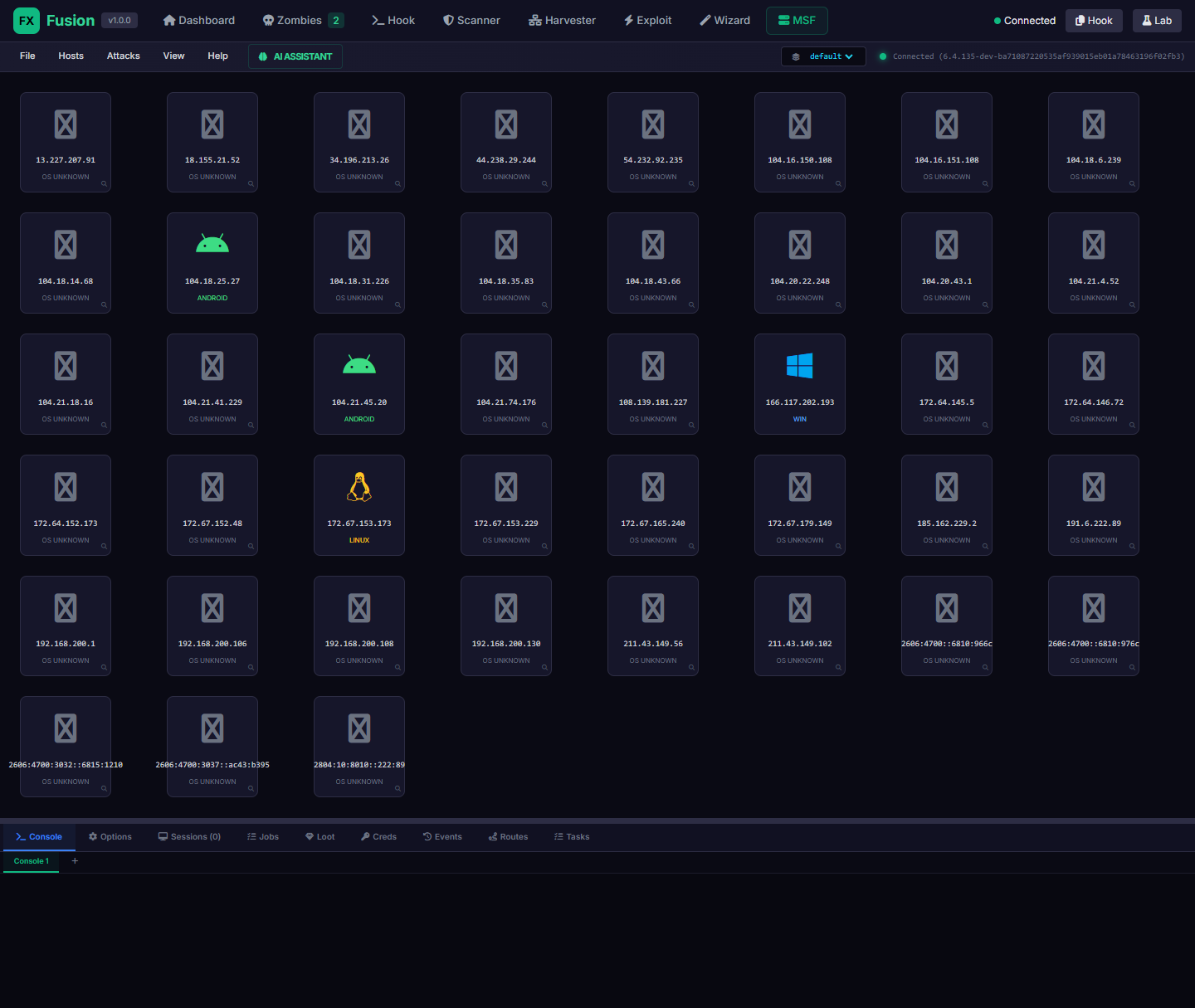The width and height of the screenshot is (1195, 1008).
Task: Select host IP text 104.18.31.226
Action: [359, 281]
